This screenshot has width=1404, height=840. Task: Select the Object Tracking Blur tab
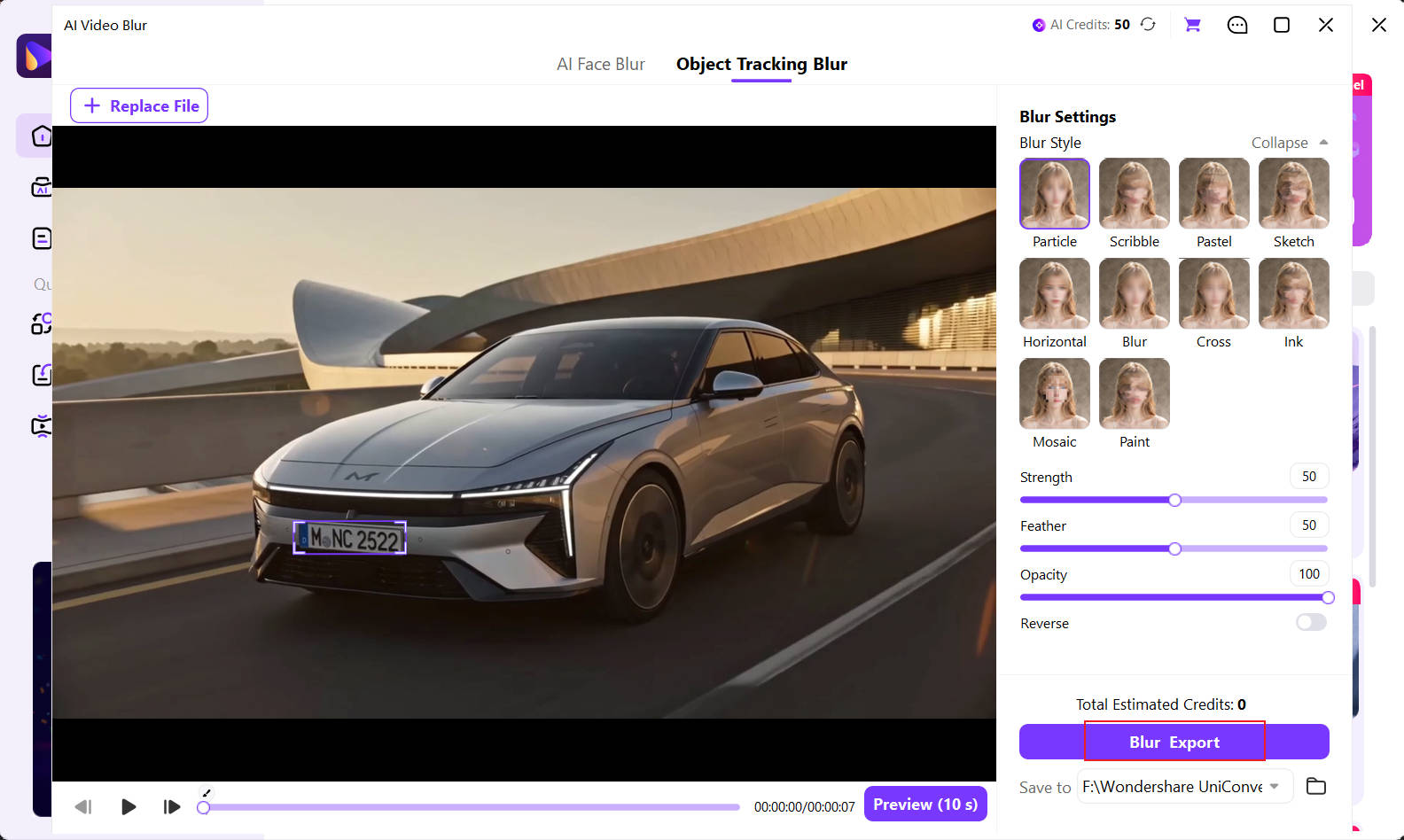(x=761, y=64)
